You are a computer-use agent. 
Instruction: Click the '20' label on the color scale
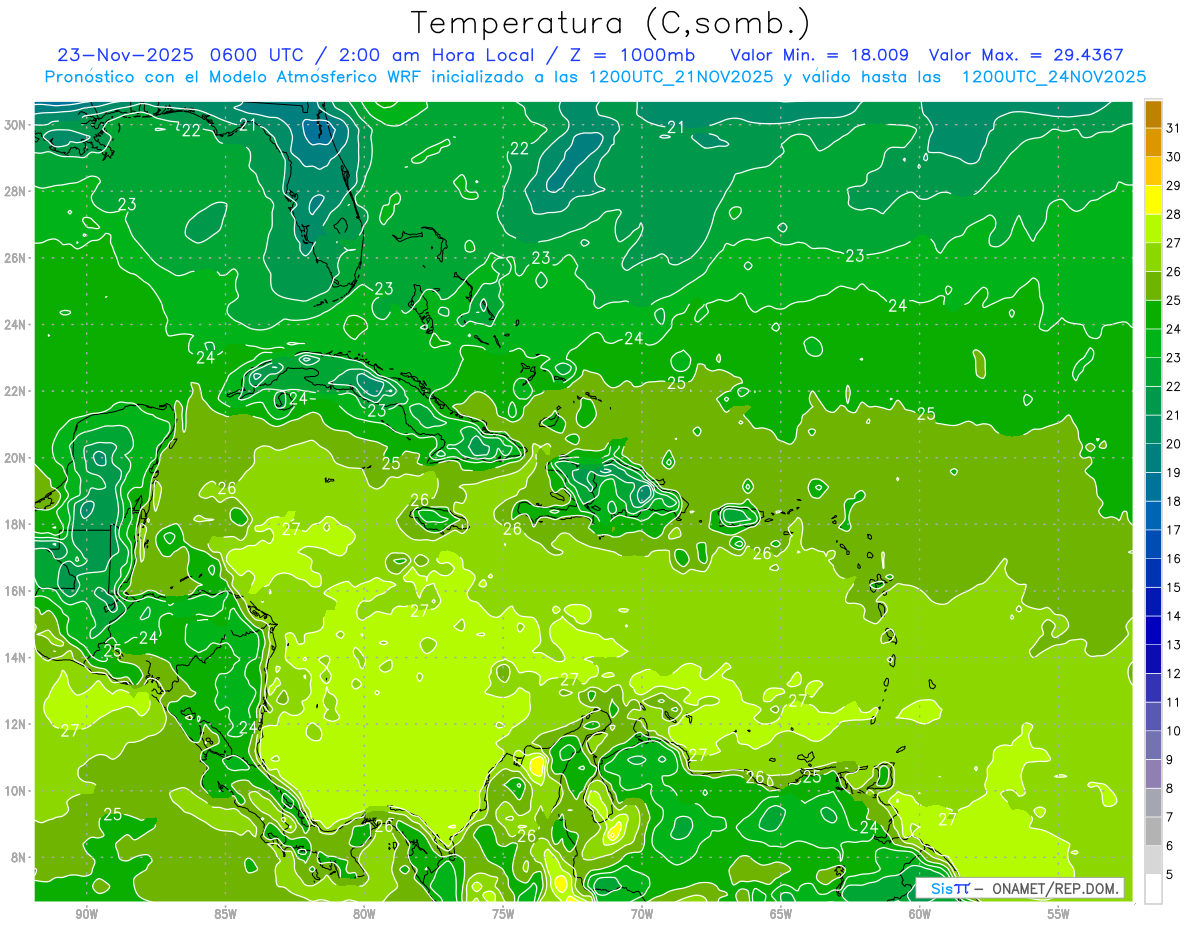pos(1173,444)
